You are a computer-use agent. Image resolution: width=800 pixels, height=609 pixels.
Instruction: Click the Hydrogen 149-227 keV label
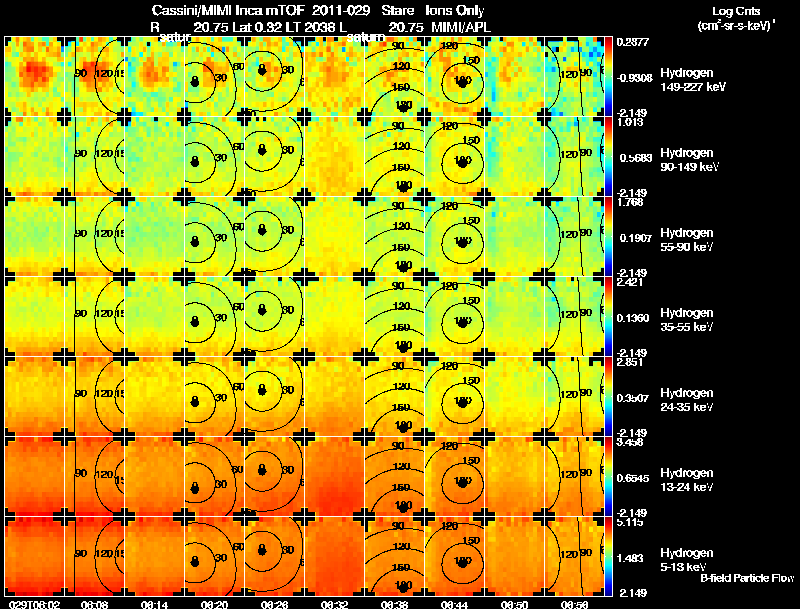[692, 80]
